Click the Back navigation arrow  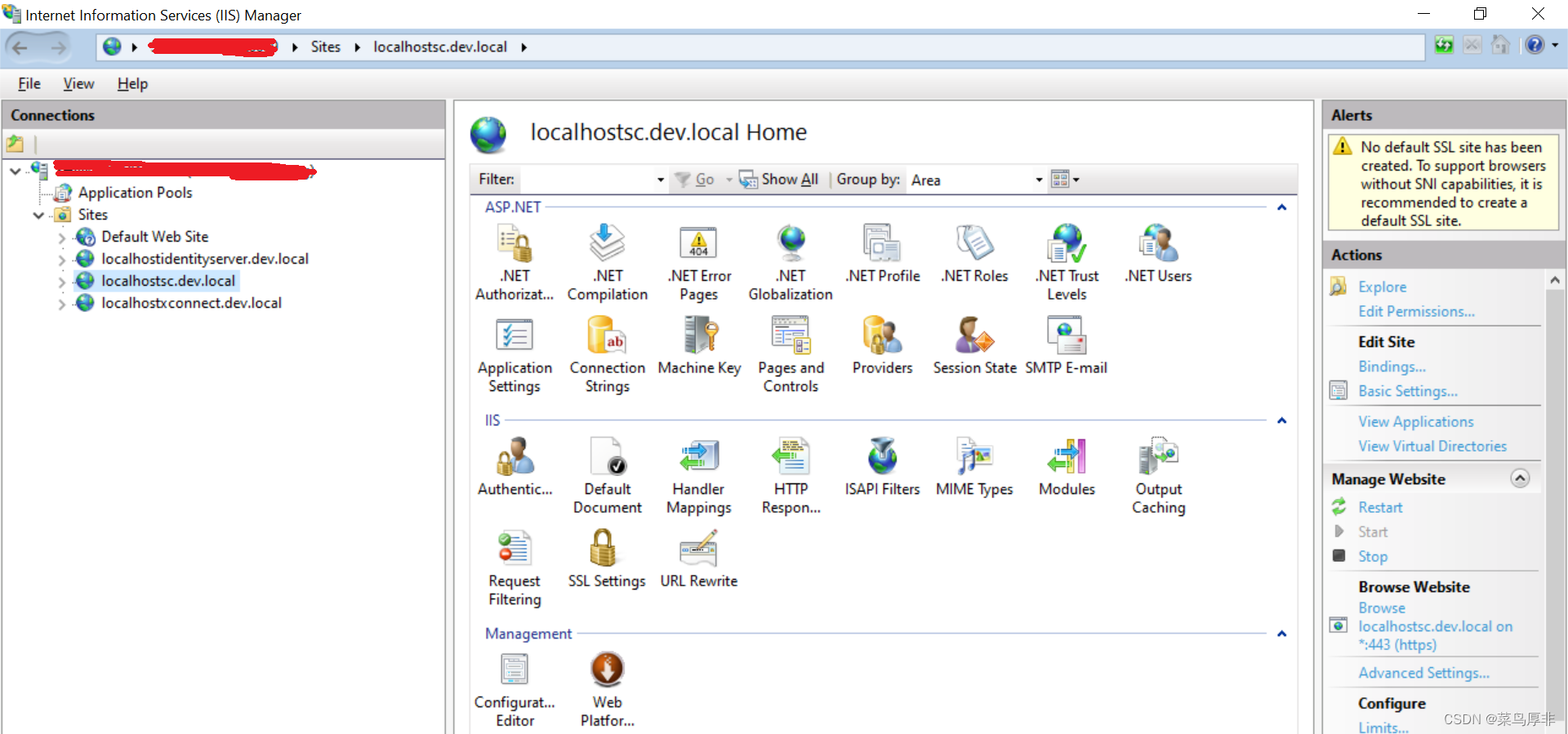(x=20, y=47)
